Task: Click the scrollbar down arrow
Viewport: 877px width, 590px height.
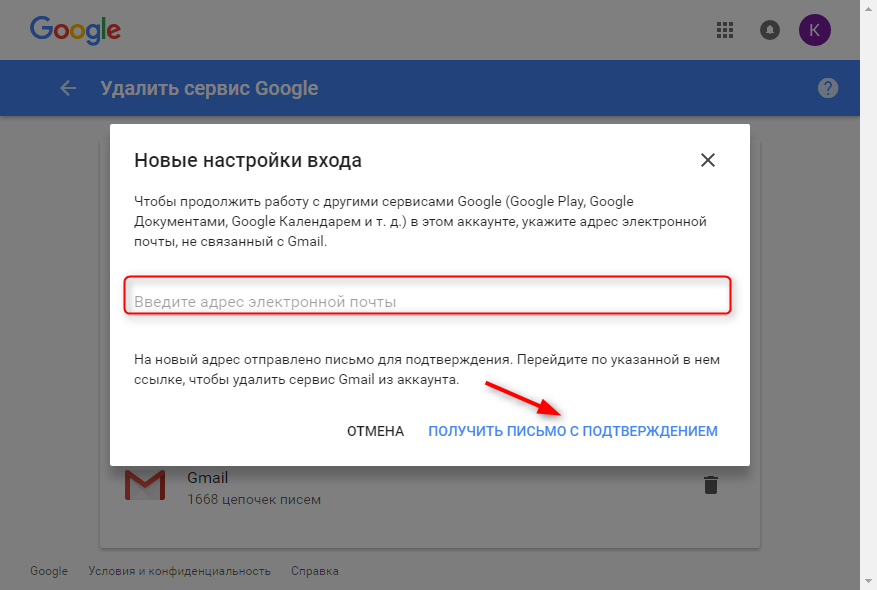Action: 869,582
